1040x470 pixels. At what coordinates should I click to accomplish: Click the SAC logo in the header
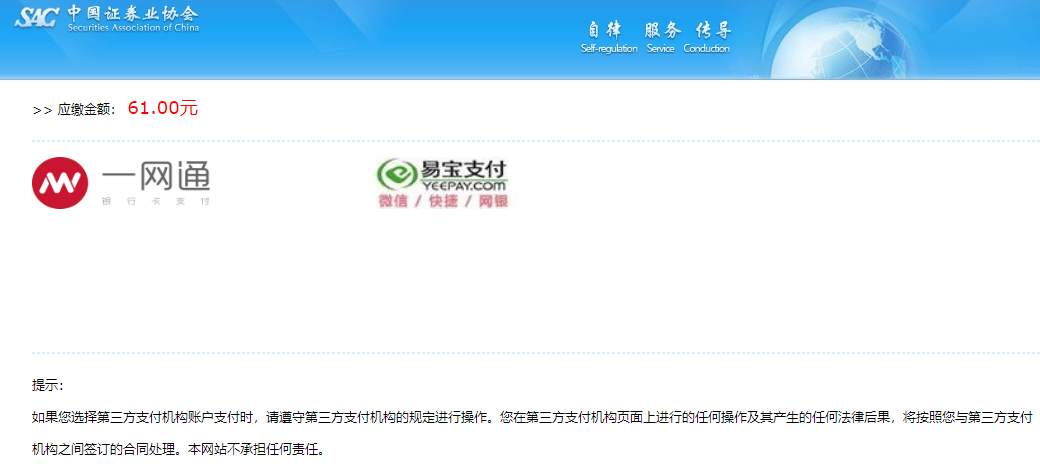[37, 18]
